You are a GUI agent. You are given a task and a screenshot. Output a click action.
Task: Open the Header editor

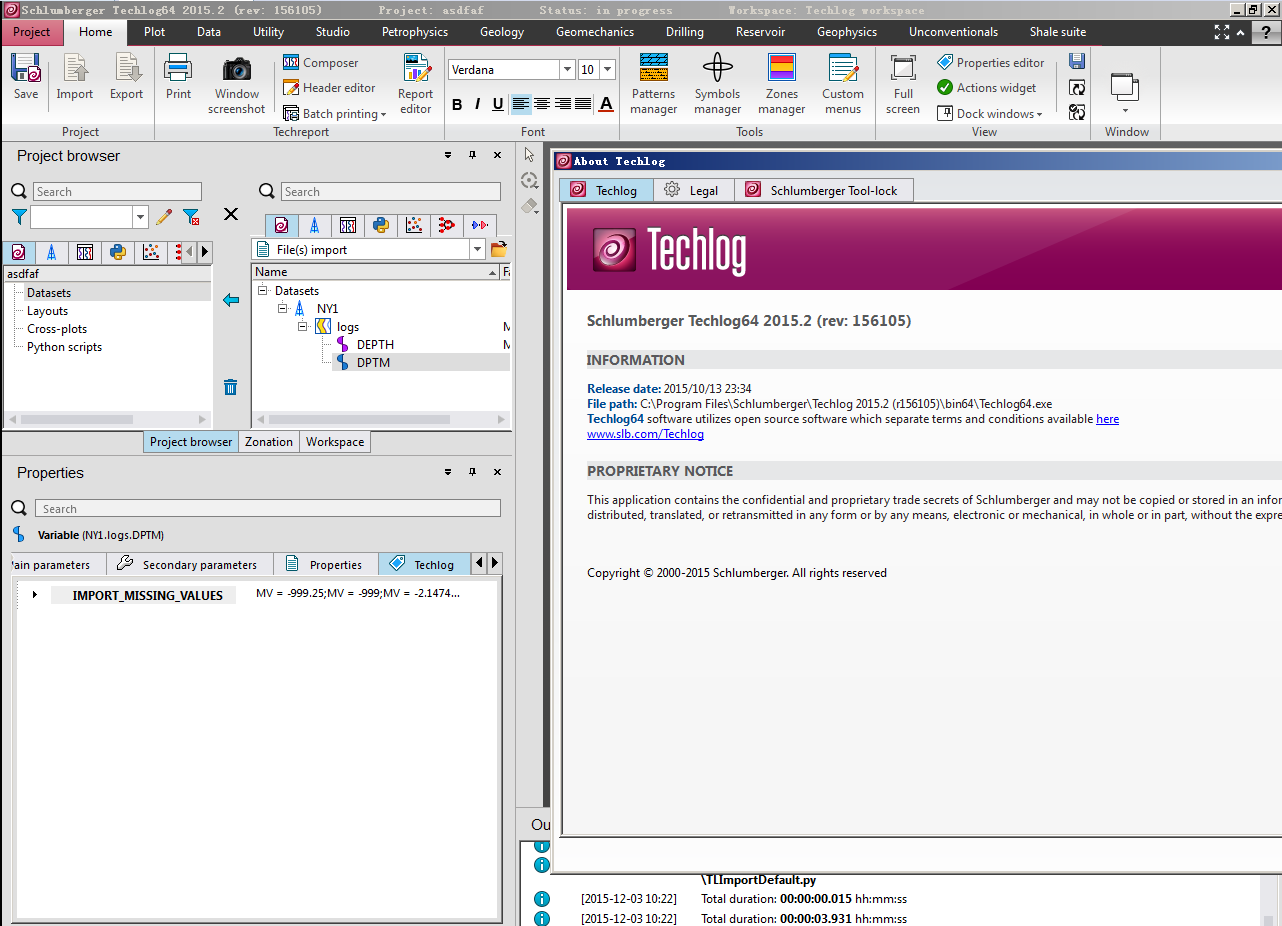(x=329, y=88)
